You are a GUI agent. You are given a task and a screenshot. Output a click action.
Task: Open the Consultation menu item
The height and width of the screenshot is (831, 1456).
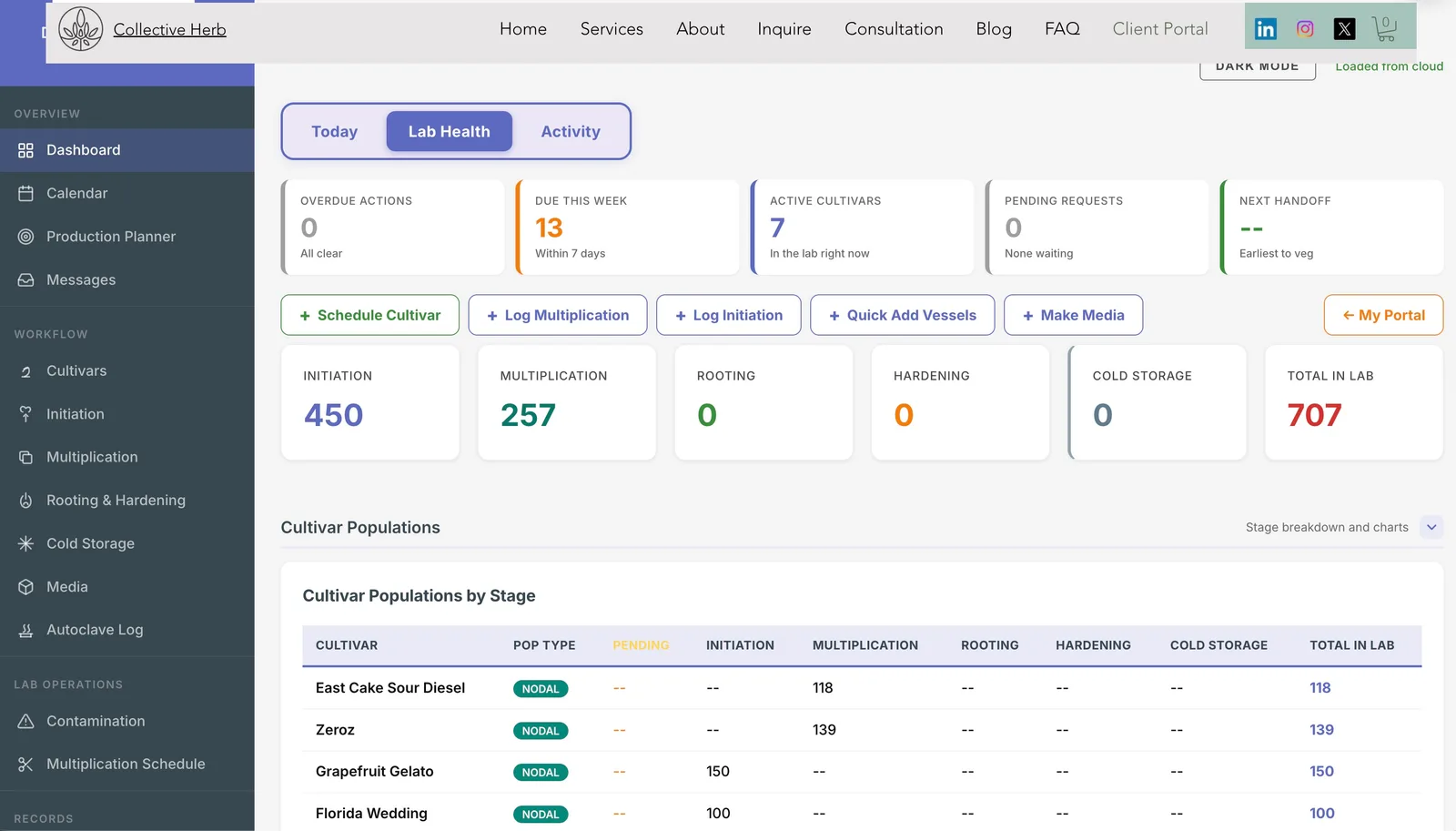894,29
